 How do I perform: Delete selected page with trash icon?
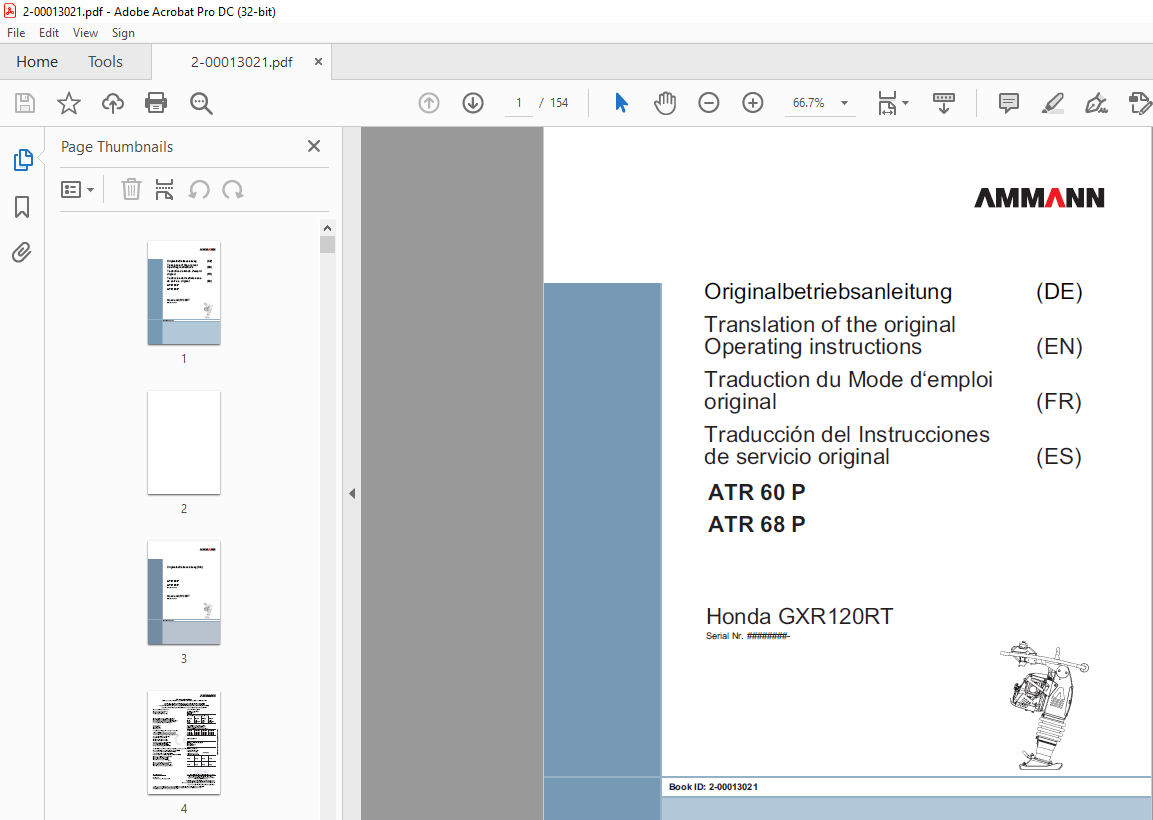pyautogui.click(x=131, y=190)
